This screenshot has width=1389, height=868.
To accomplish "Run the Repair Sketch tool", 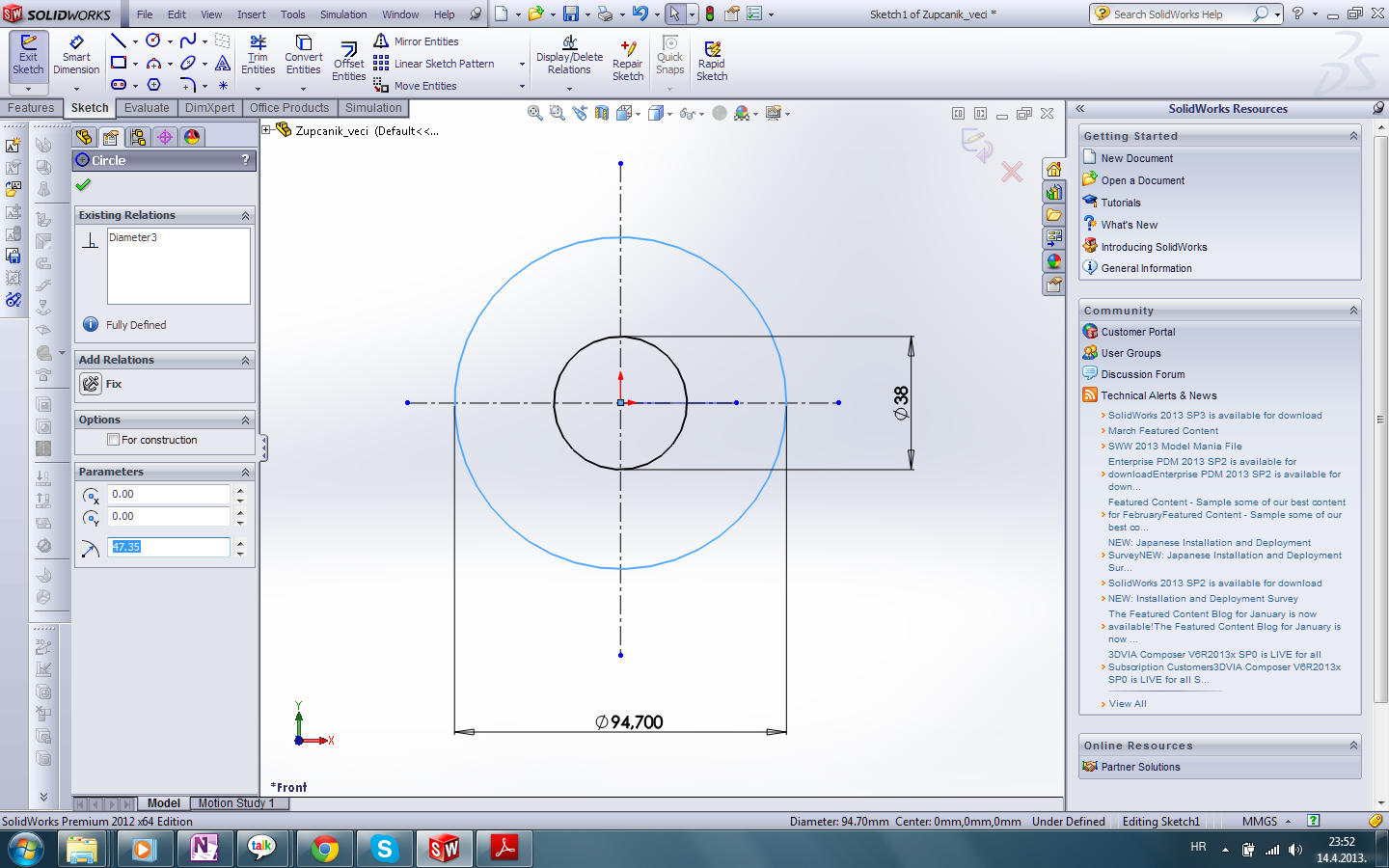I will 628,61.
